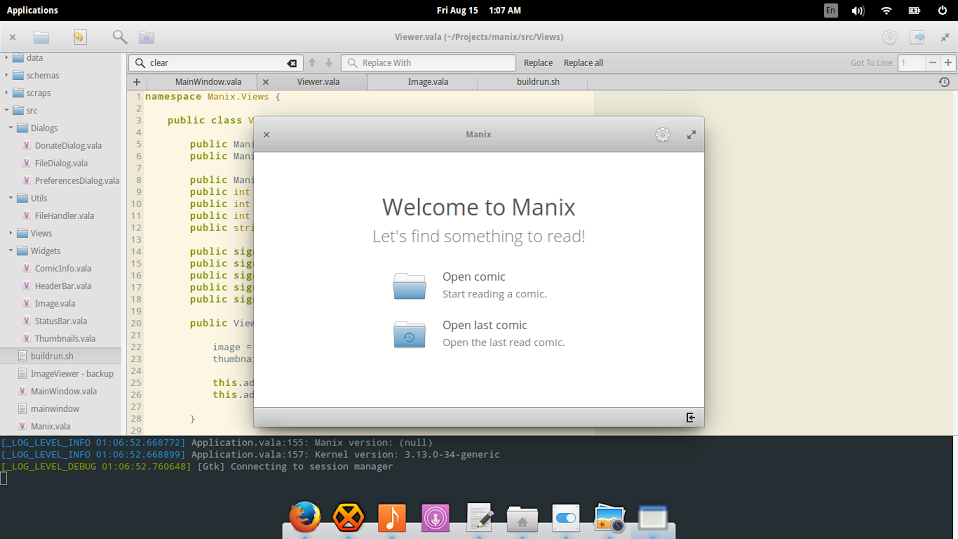Viewport: 958px width, 539px height.
Task: Open FileDialog.vala in sidebar
Action: pyautogui.click(x=61, y=163)
